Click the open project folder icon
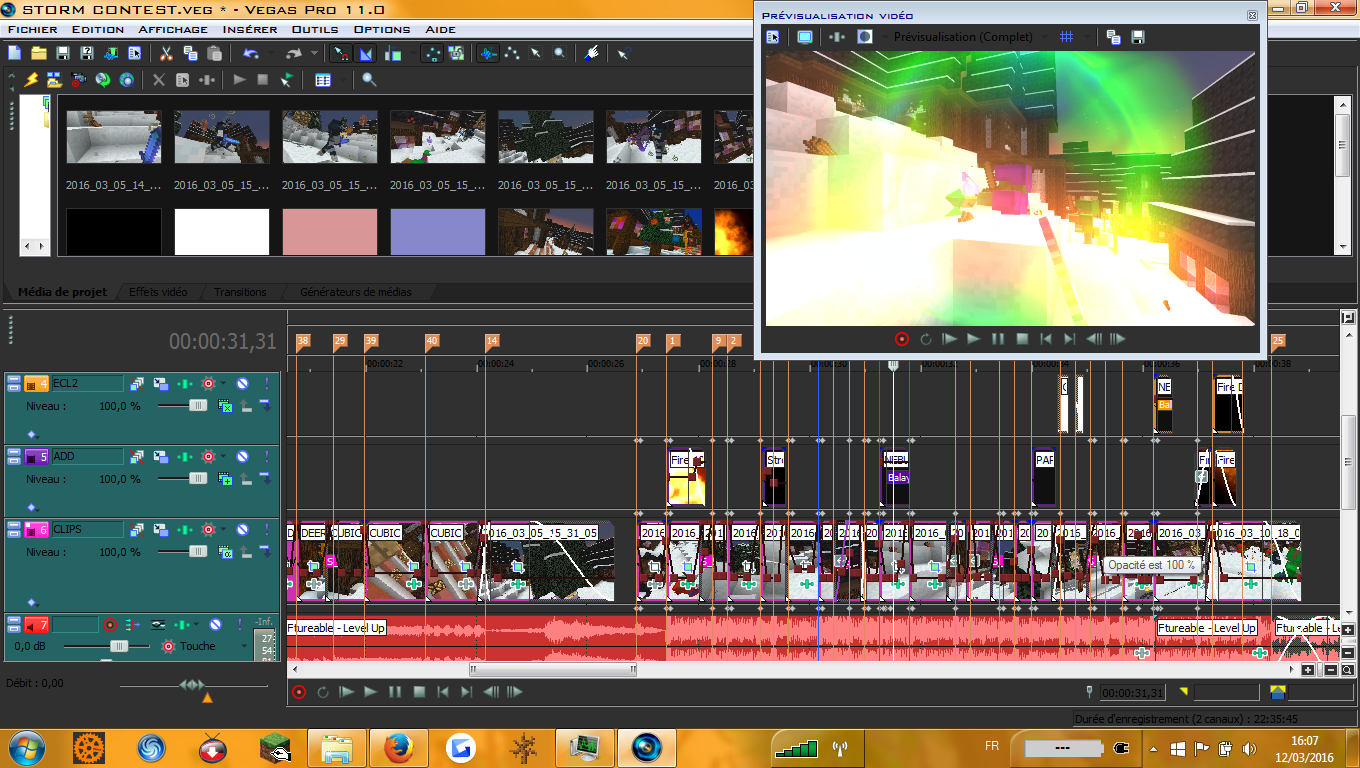Image resolution: width=1360 pixels, height=768 pixels. pos(39,53)
